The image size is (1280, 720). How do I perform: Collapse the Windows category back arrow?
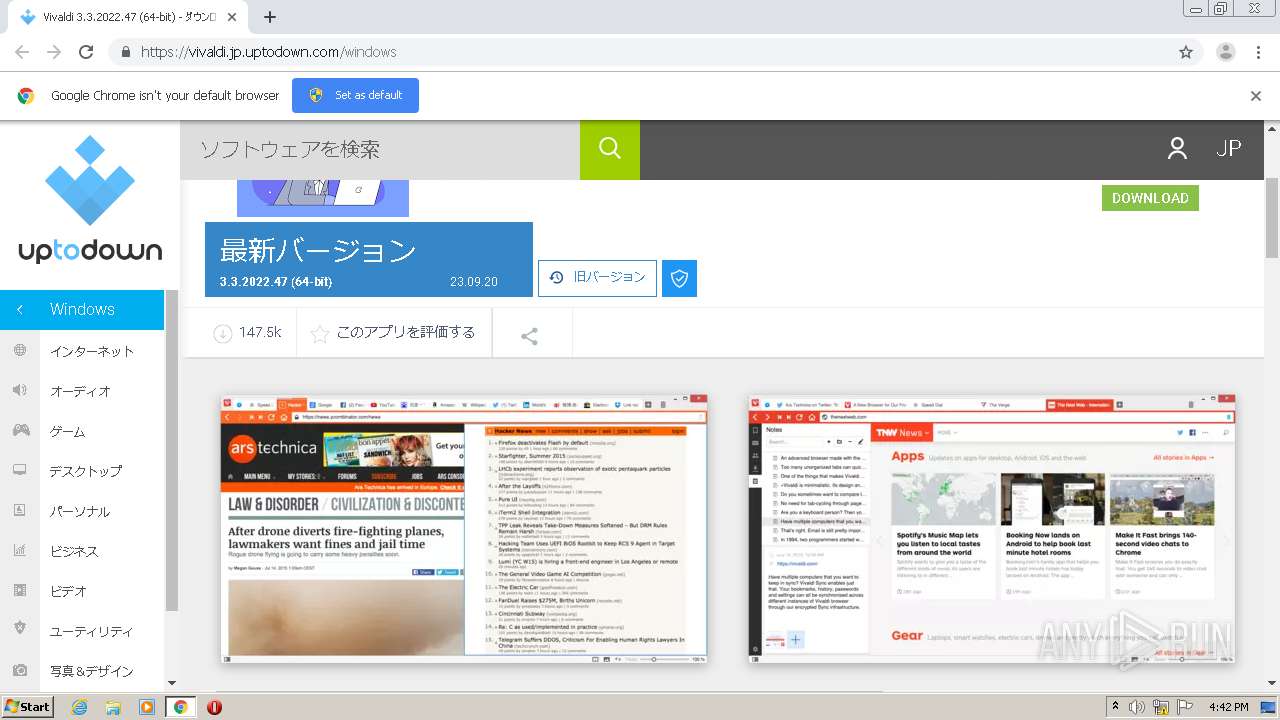[x=19, y=310]
